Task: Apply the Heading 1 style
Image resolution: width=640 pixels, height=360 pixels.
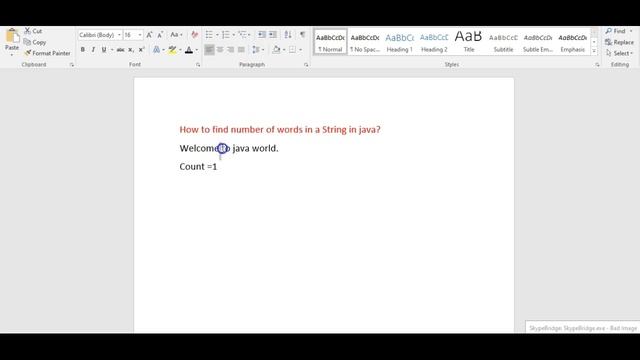Action: click(400, 42)
